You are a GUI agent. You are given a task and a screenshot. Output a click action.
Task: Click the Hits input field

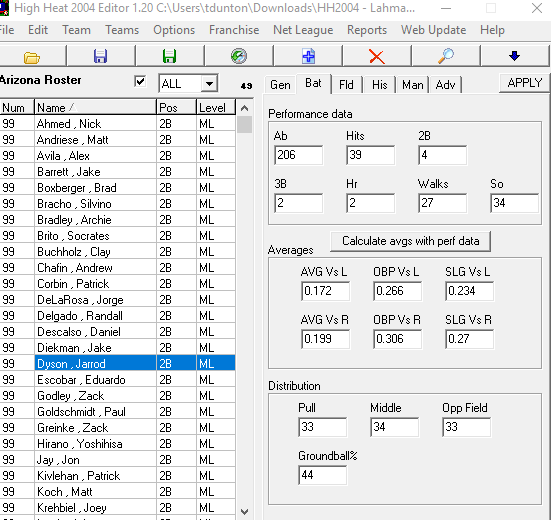(370, 155)
